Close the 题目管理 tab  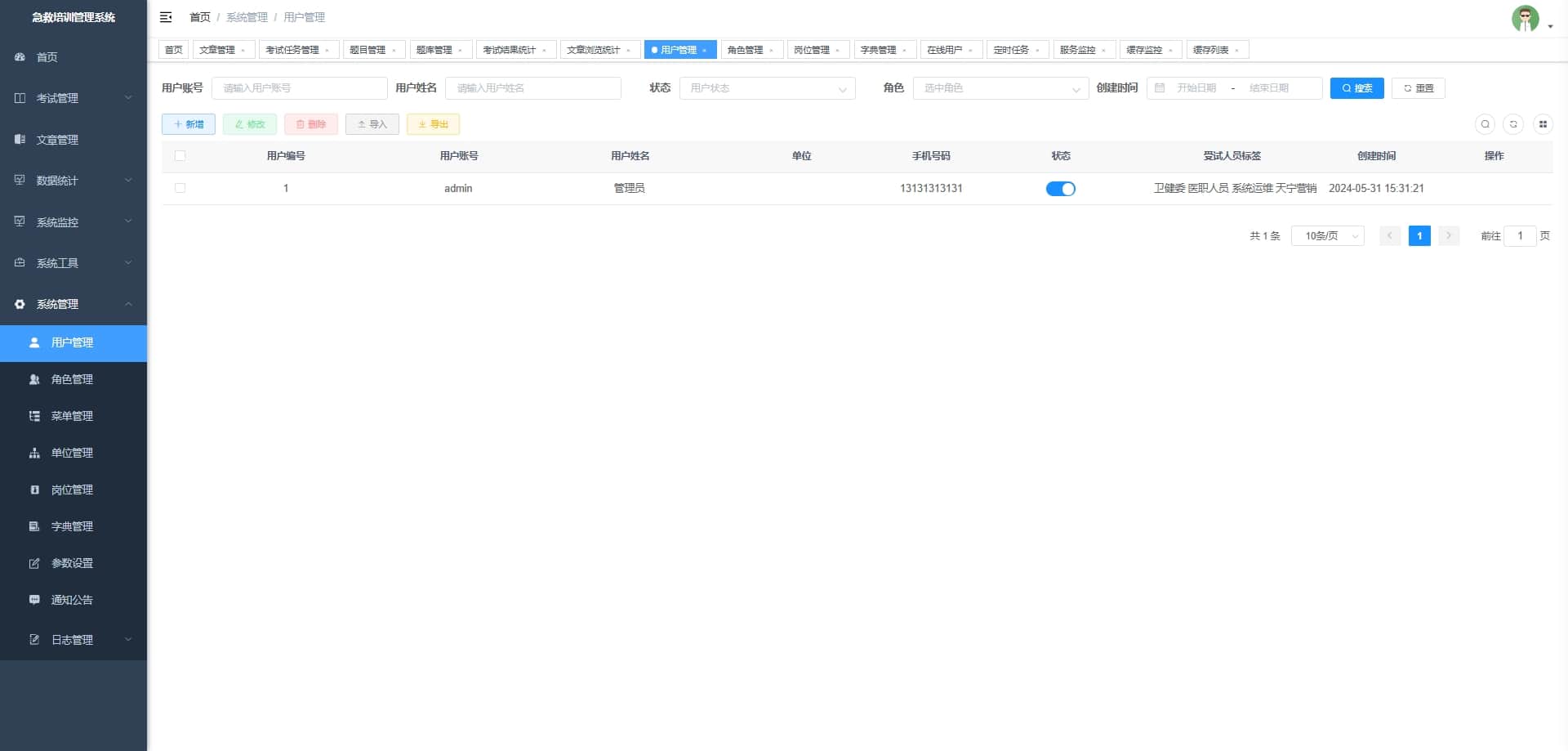(x=394, y=51)
